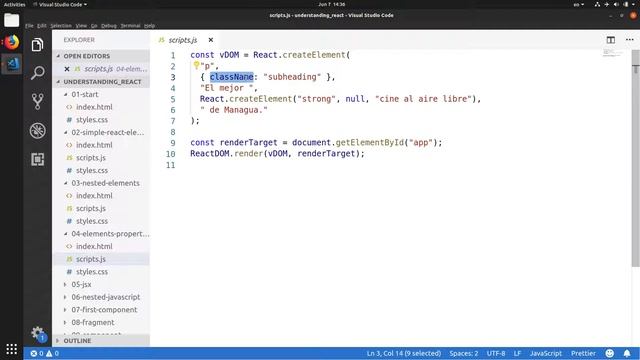This screenshot has height=360, width=640.
Task: Open the Search view icon
Action: tap(38, 73)
